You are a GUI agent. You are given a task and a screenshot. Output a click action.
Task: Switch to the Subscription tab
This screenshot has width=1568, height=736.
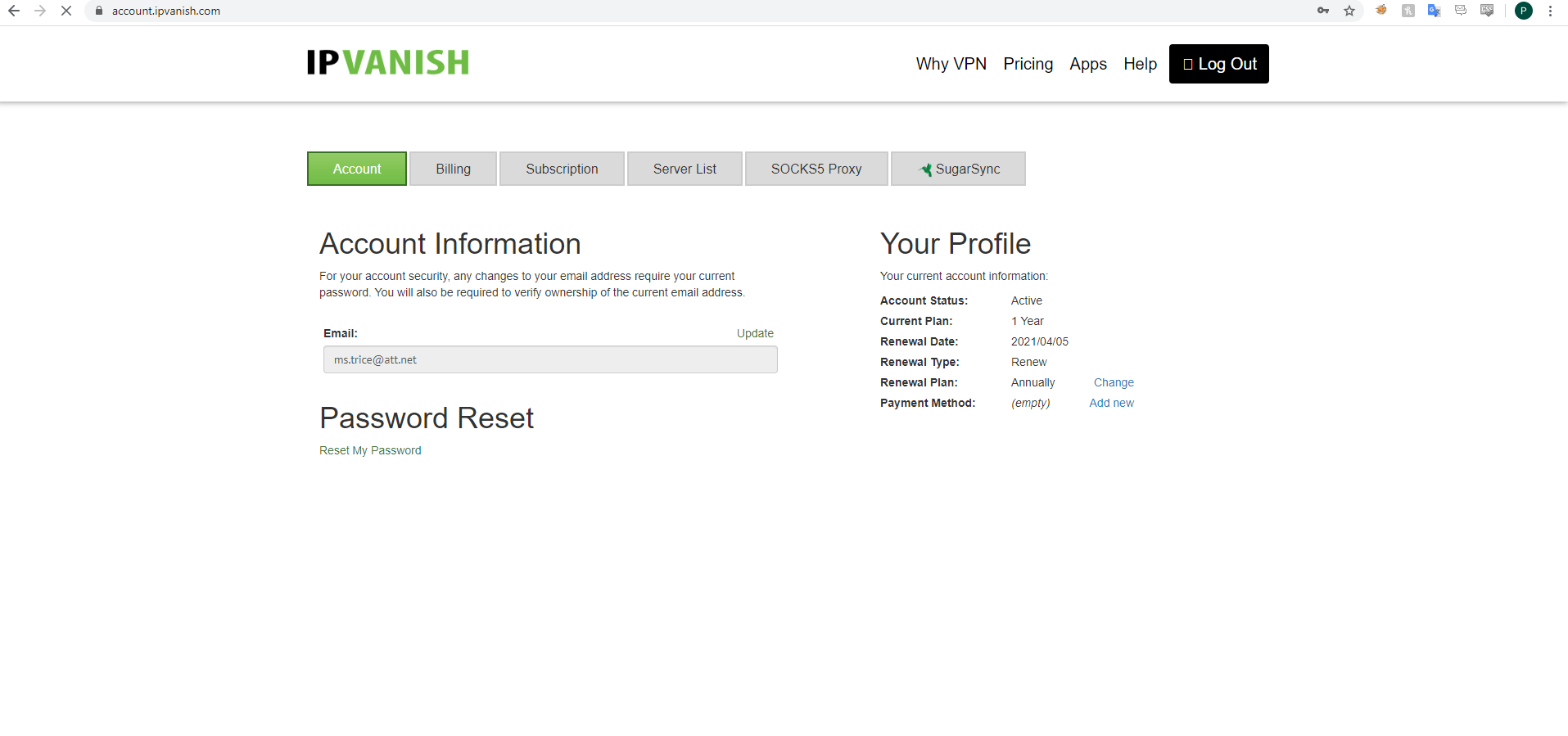tap(562, 169)
